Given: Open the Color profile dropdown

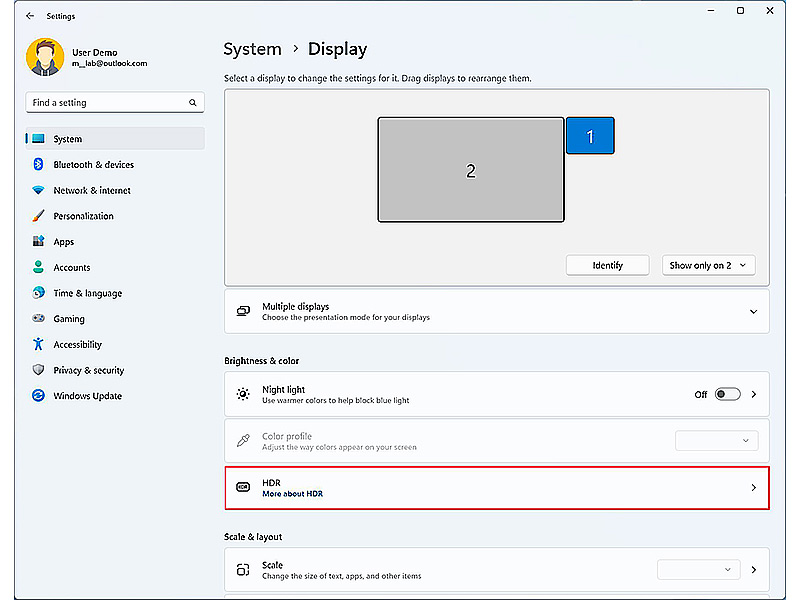Looking at the screenshot, I should click(716, 441).
